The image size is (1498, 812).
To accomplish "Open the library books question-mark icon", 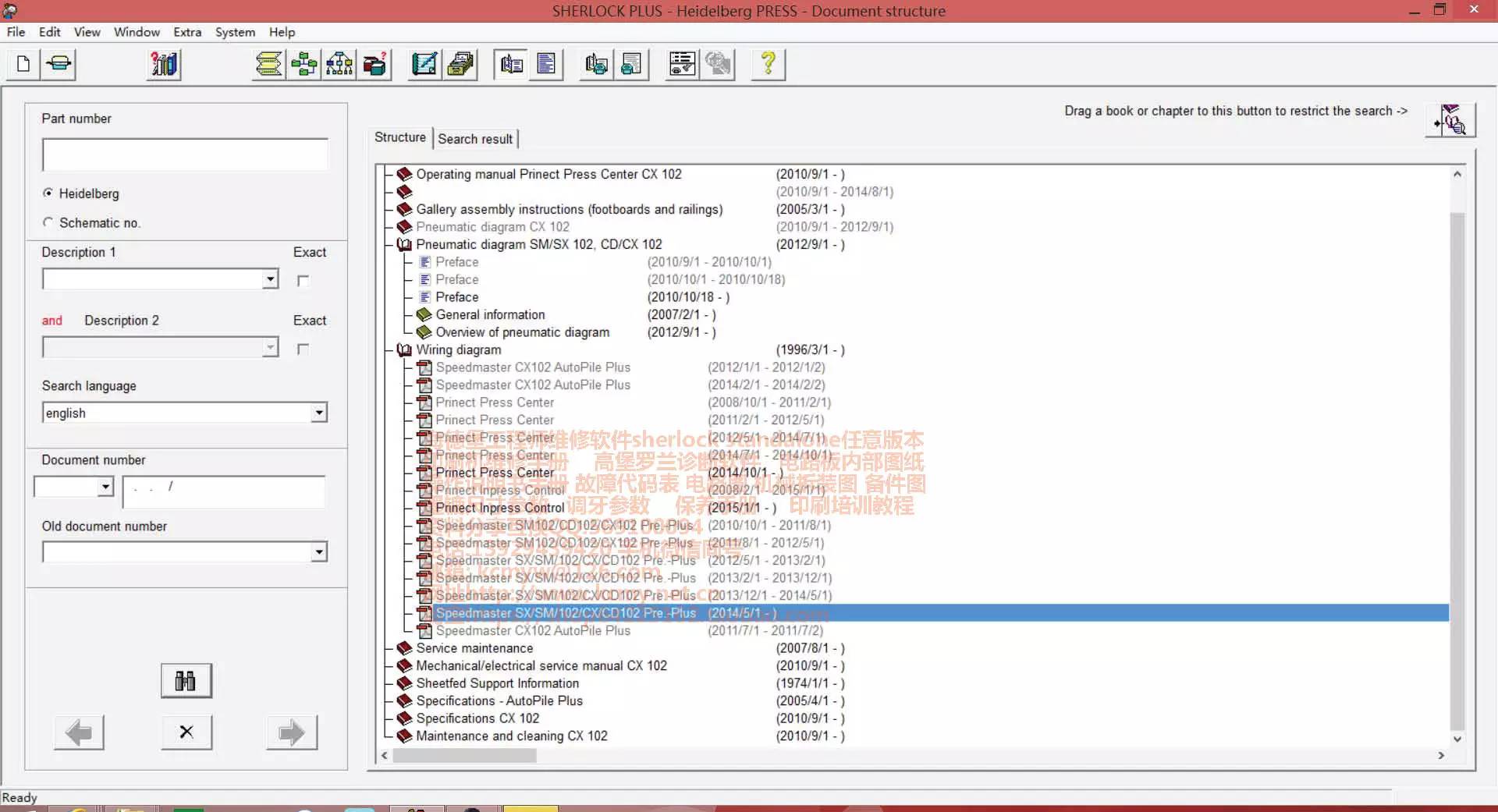I will pos(164,64).
